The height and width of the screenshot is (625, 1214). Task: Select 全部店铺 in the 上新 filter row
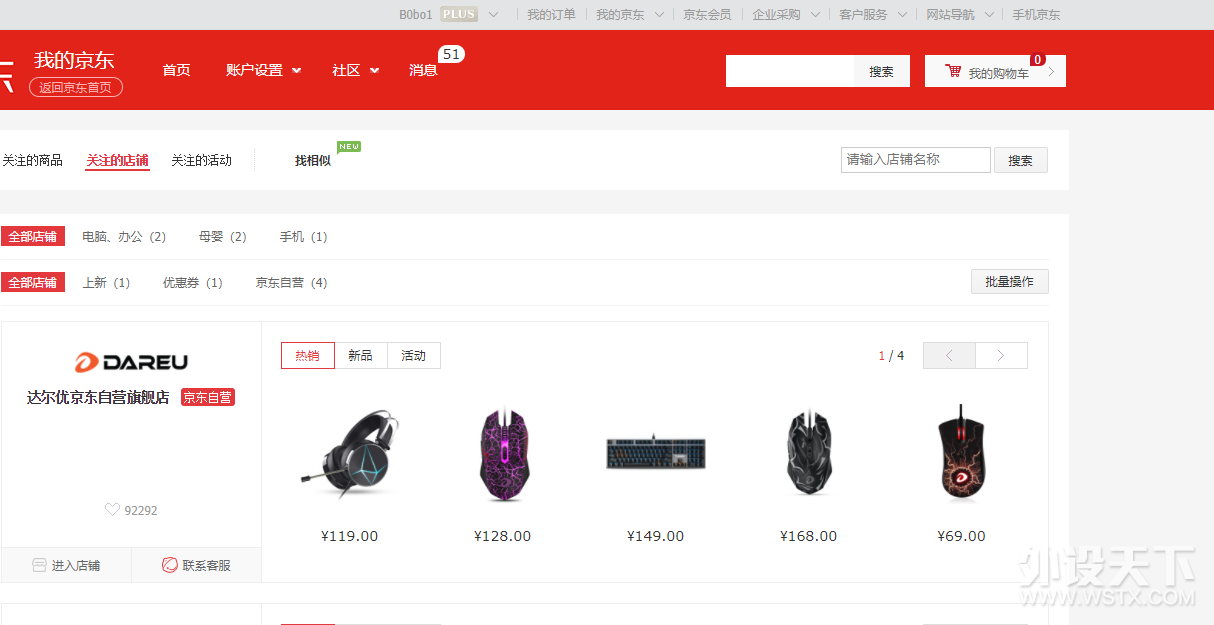tap(33, 283)
